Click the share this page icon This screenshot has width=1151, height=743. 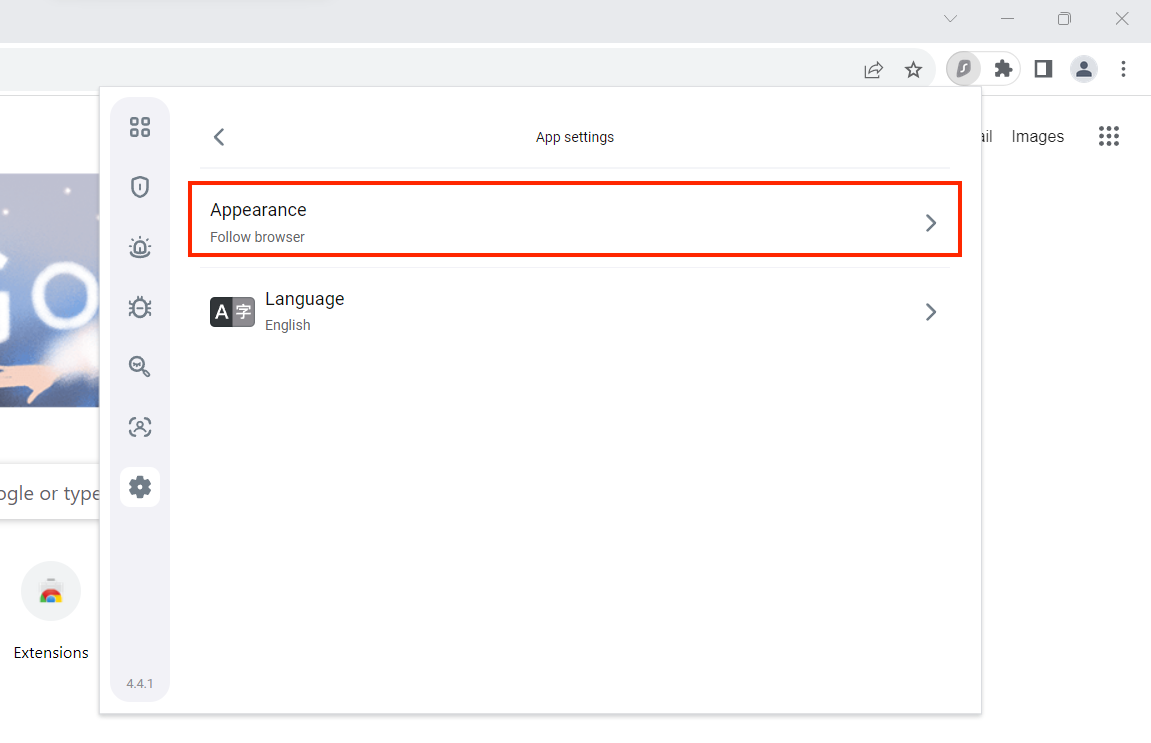click(x=874, y=69)
